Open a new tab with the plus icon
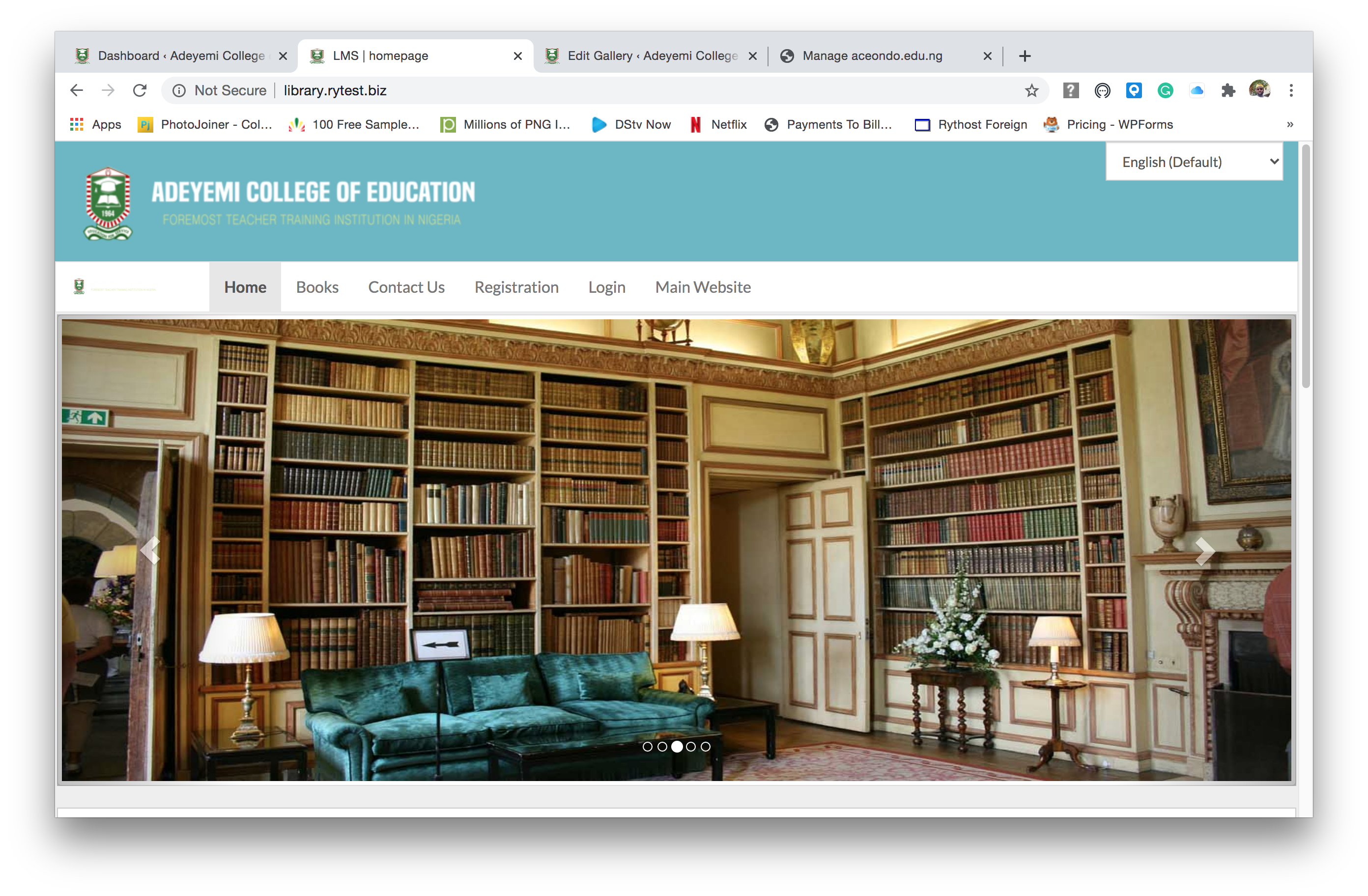 (x=1024, y=56)
